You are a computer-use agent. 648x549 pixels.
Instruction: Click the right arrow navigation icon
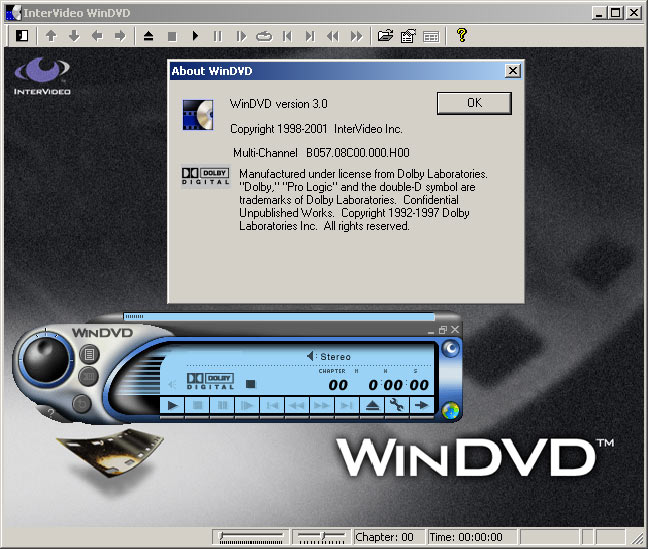pos(120,36)
